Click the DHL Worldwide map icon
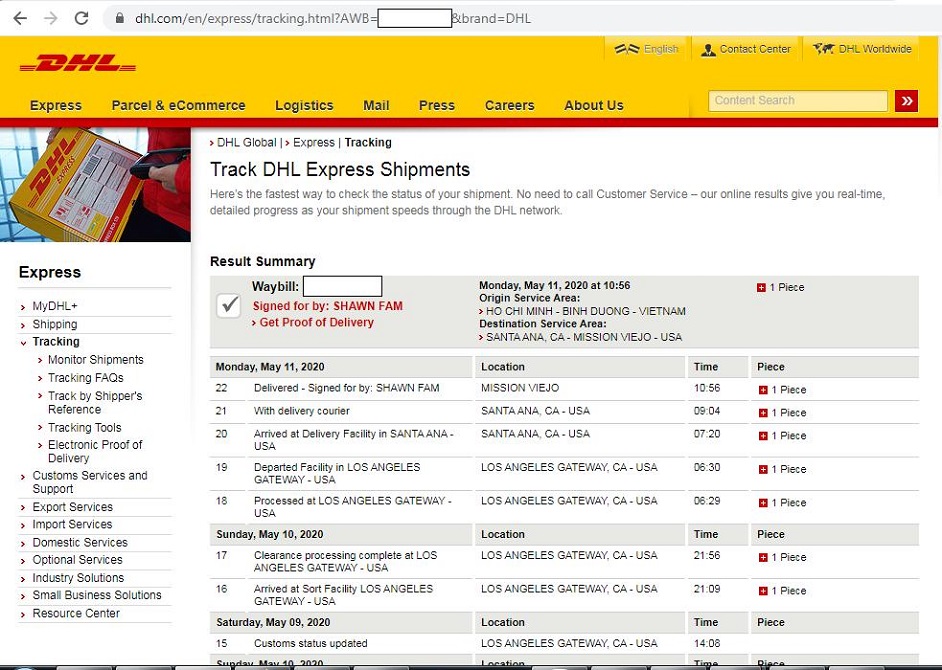942x670 pixels. pyautogui.click(x=823, y=49)
